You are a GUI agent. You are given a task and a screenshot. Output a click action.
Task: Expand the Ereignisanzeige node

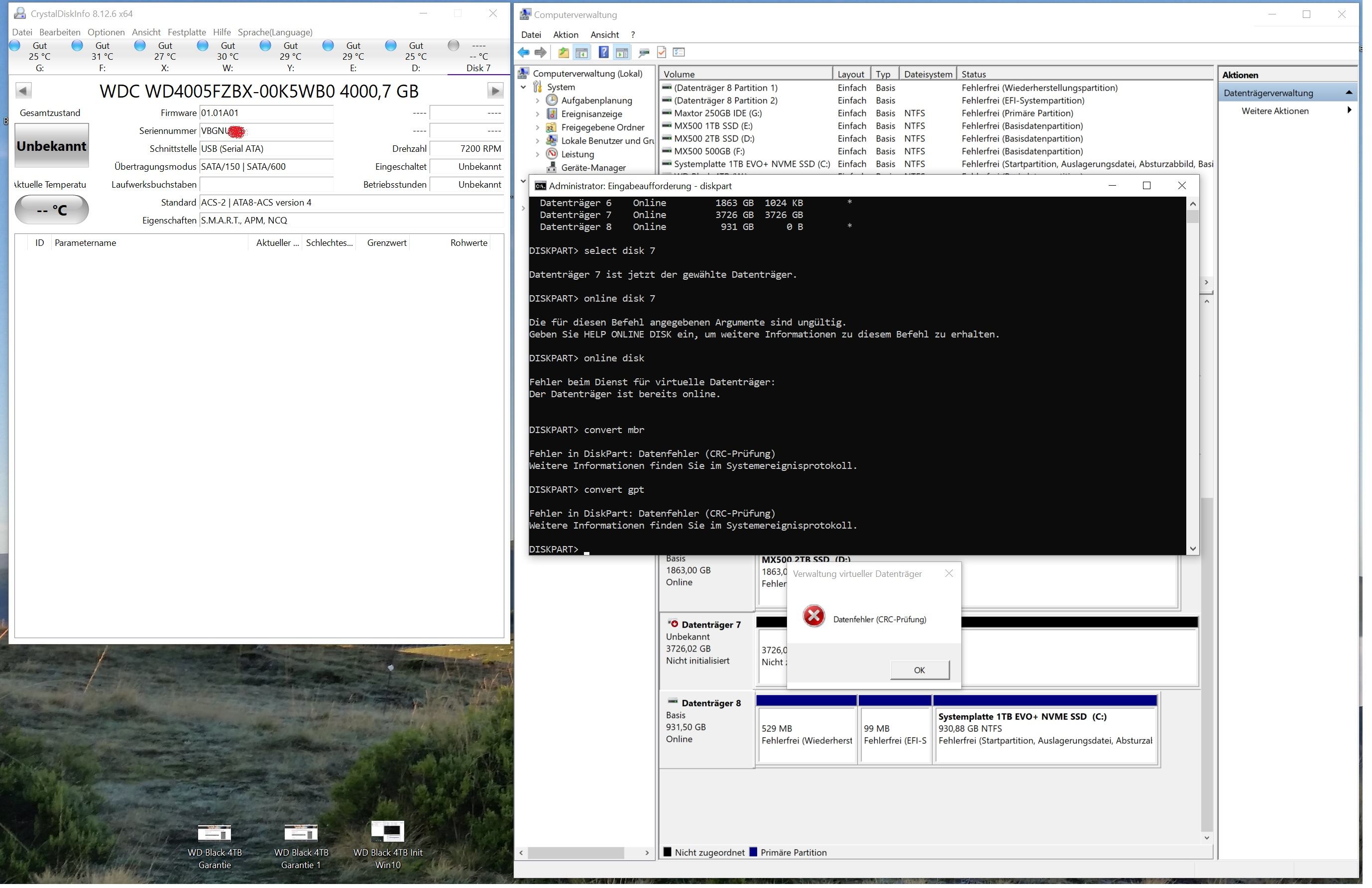[x=537, y=114]
